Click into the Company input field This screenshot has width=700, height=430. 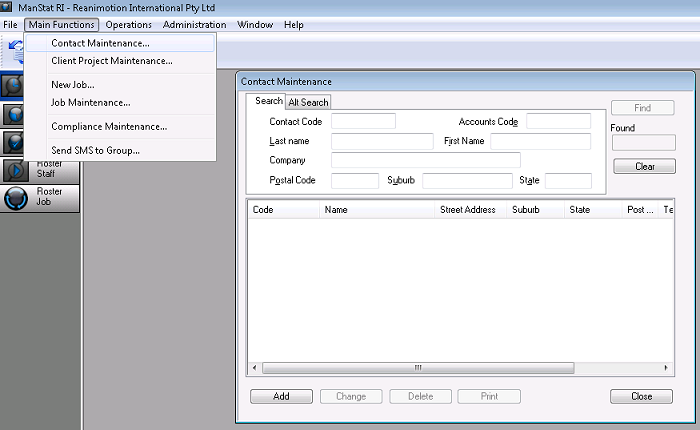[x=425, y=160]
